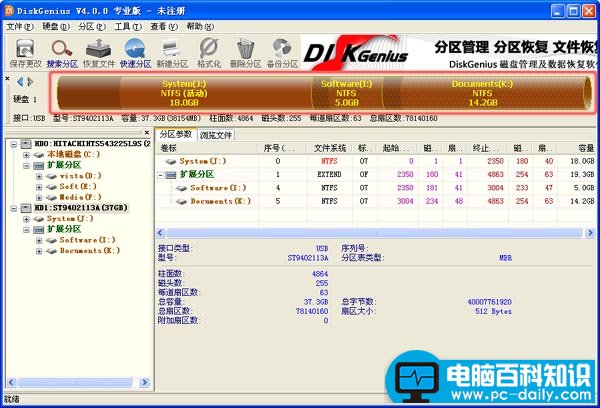Image resolution: width=600 pixels, height=408 pixels.
Task: Click the Software(I:) drive icon in partition table
Action: [x=181, y=188]
